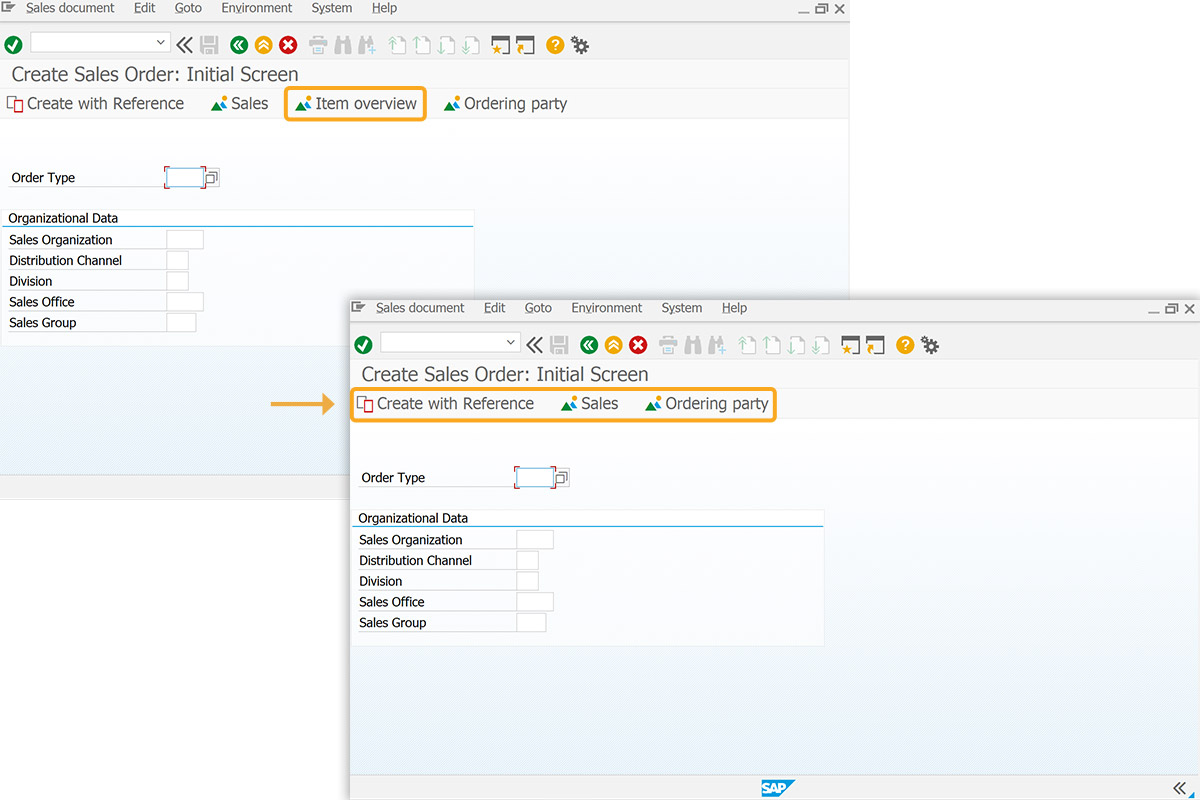Open Goto menu in front window
This screenshot has width=1200, height=800.
538,308
